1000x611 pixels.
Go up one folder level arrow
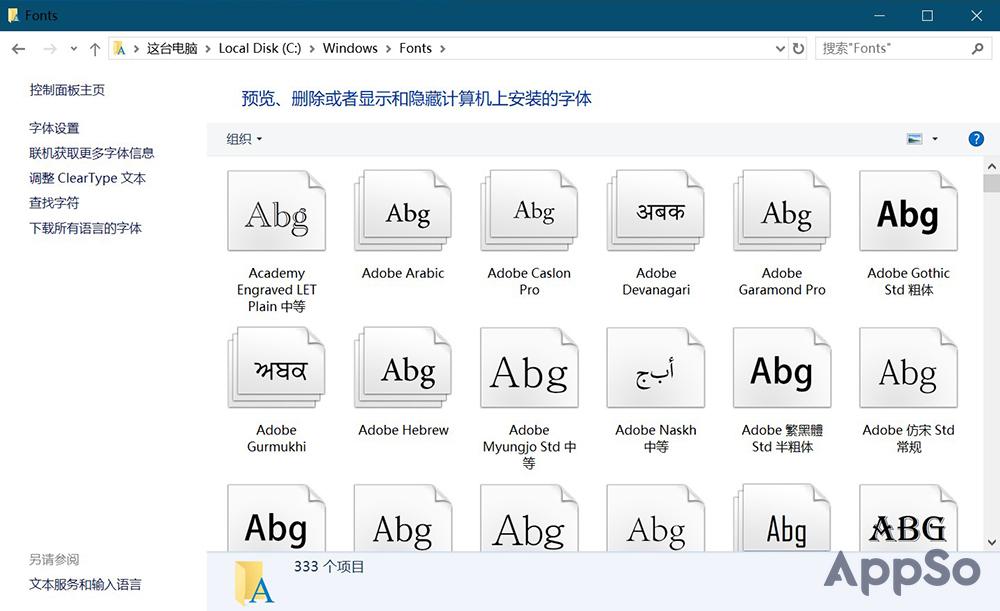(x=95, y=48)
